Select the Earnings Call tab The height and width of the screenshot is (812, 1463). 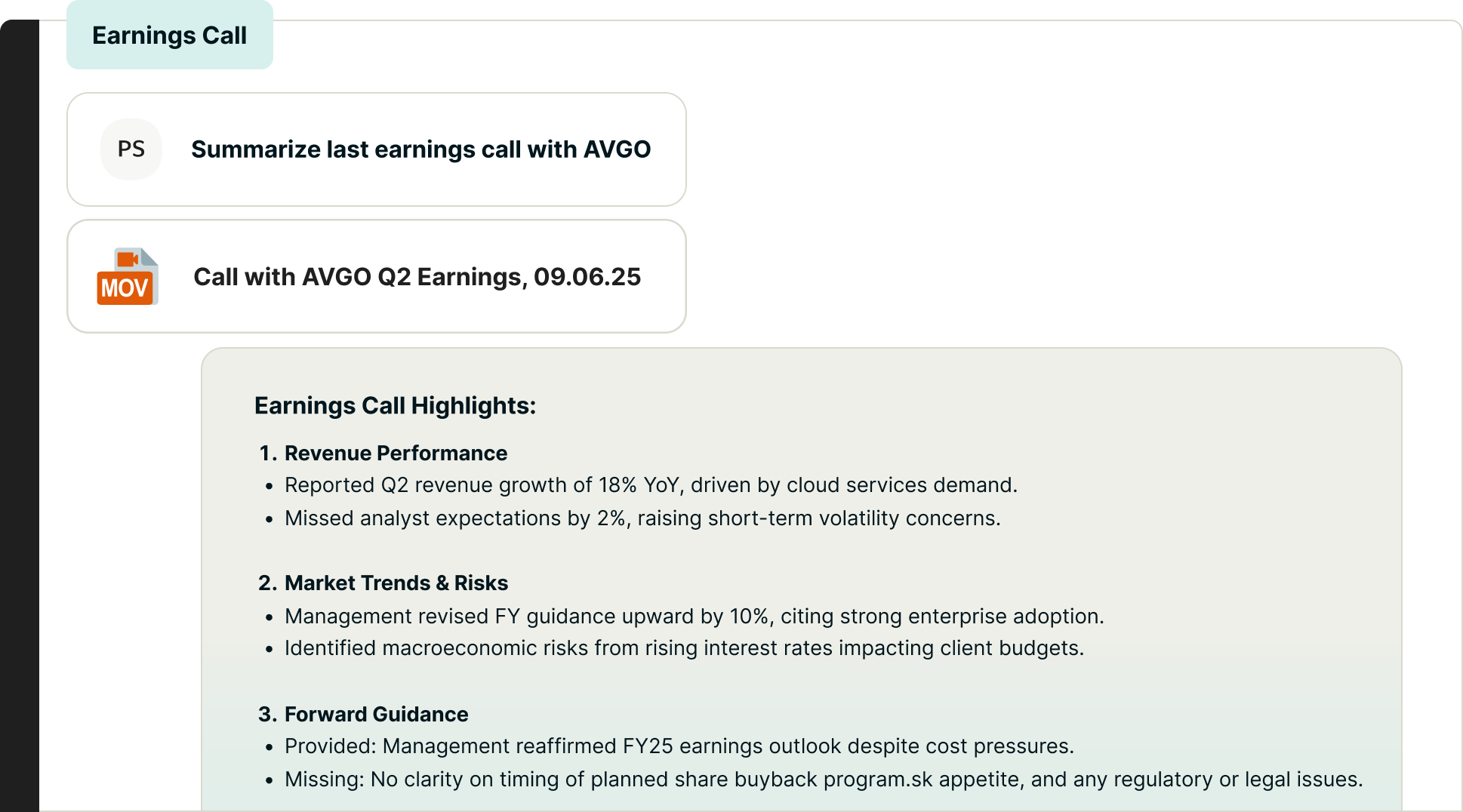pyautogui.click(x=169, y=35)
